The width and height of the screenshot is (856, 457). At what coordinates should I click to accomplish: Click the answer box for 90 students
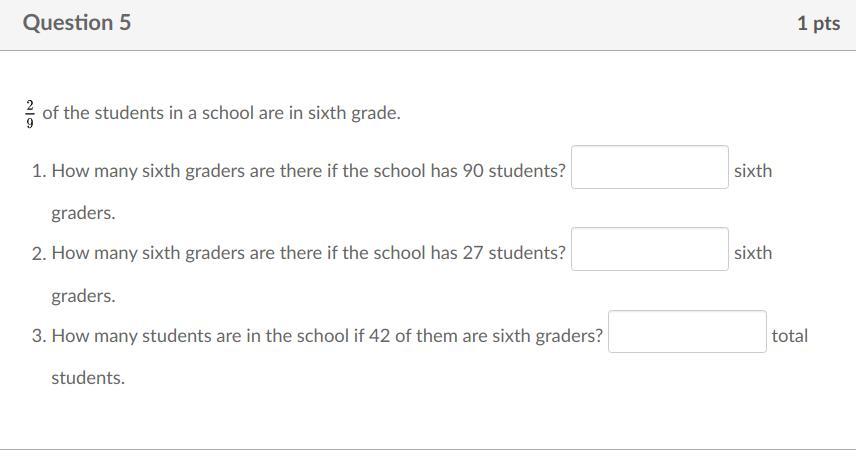pyautogui.click(x=650, y=167)
